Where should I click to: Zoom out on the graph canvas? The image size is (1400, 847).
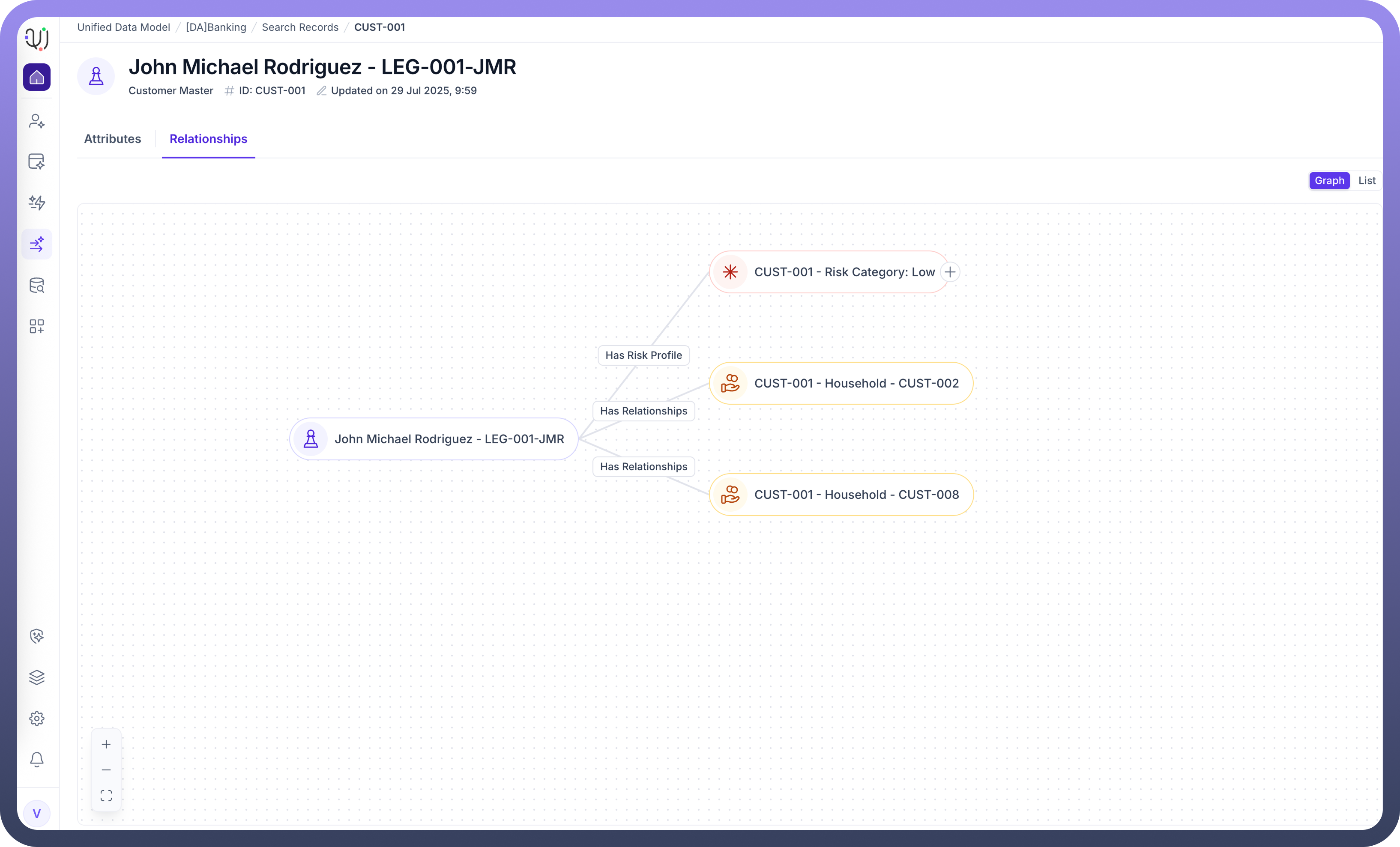tap(106, 770)
